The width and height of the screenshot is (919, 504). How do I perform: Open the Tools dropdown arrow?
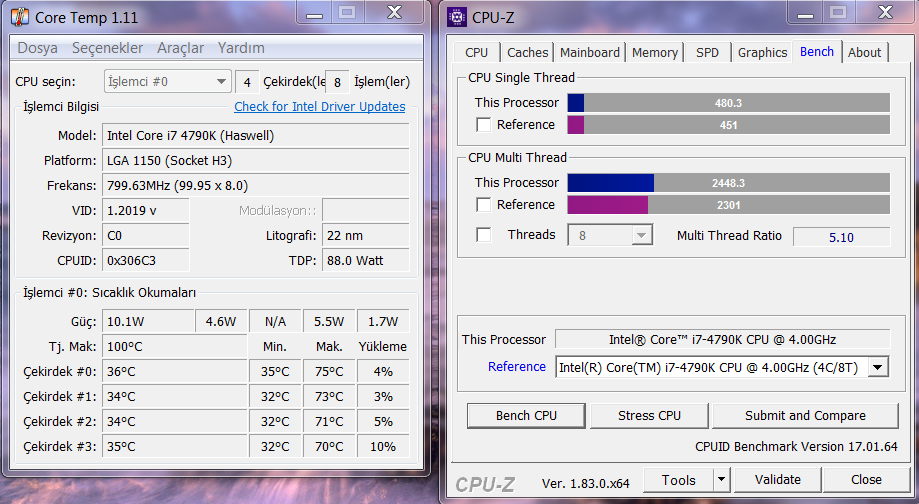pyautogui.click(x=721, y=480)
